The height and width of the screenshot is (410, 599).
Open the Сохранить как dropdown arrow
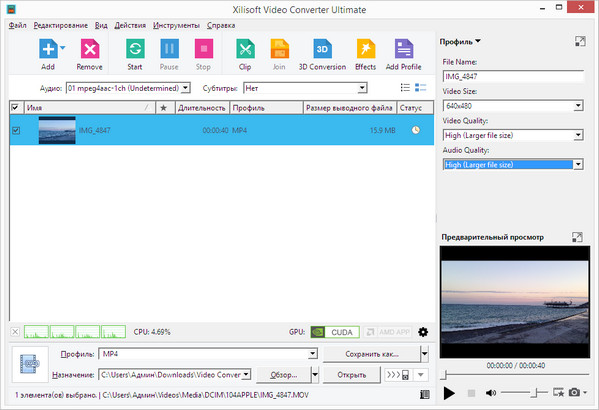pos(424,354)
